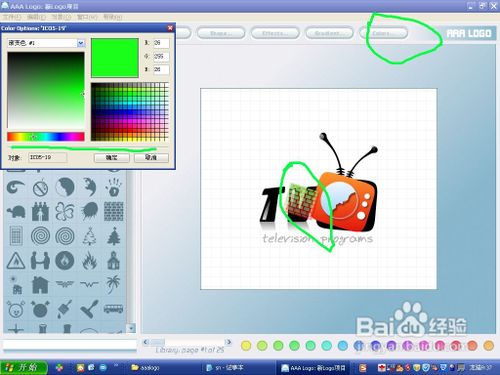Pick the brick wall shape icon
This screenshot has width=500, height=375.
[x=113, y=211]
